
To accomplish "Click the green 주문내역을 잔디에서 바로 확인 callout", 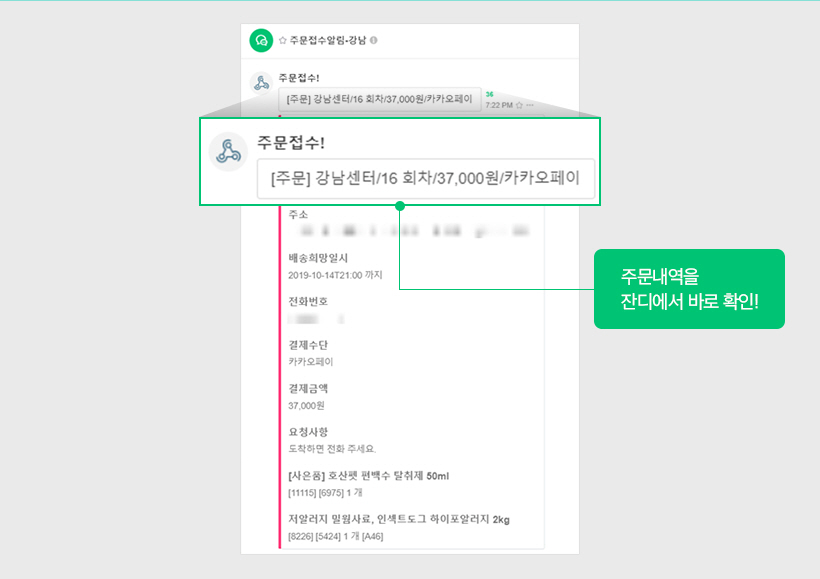I will (x=689, y=289).
